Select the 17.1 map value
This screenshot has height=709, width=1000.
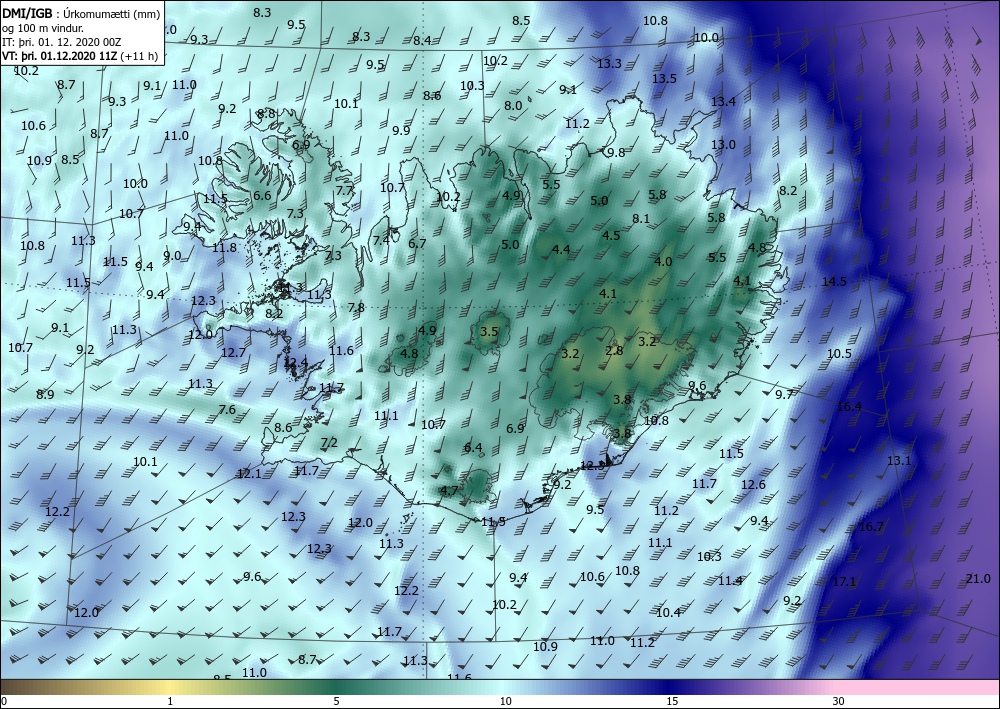tap(844, 581)
